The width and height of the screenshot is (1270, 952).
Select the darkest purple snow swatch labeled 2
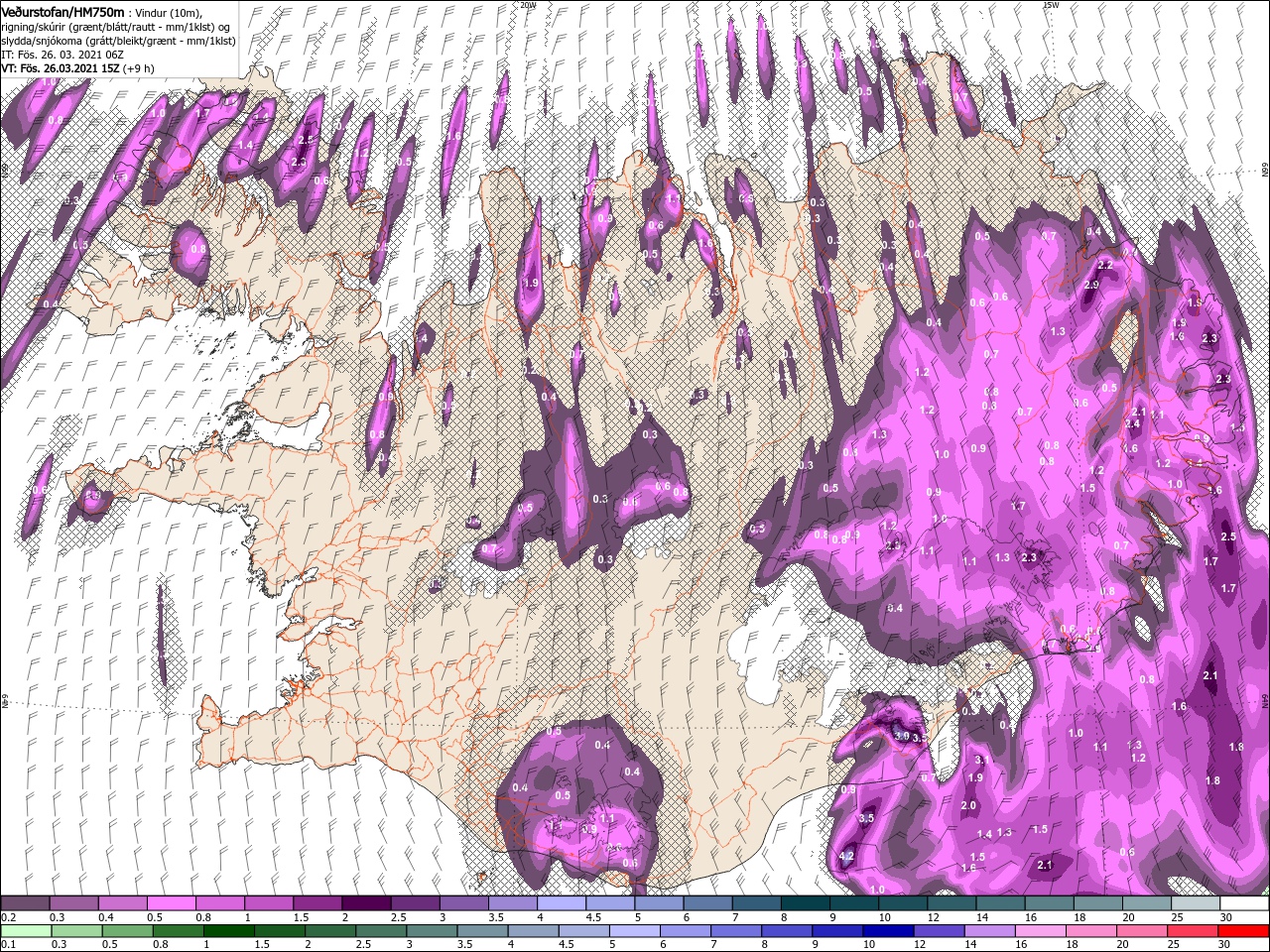click(x=366, y=903)
